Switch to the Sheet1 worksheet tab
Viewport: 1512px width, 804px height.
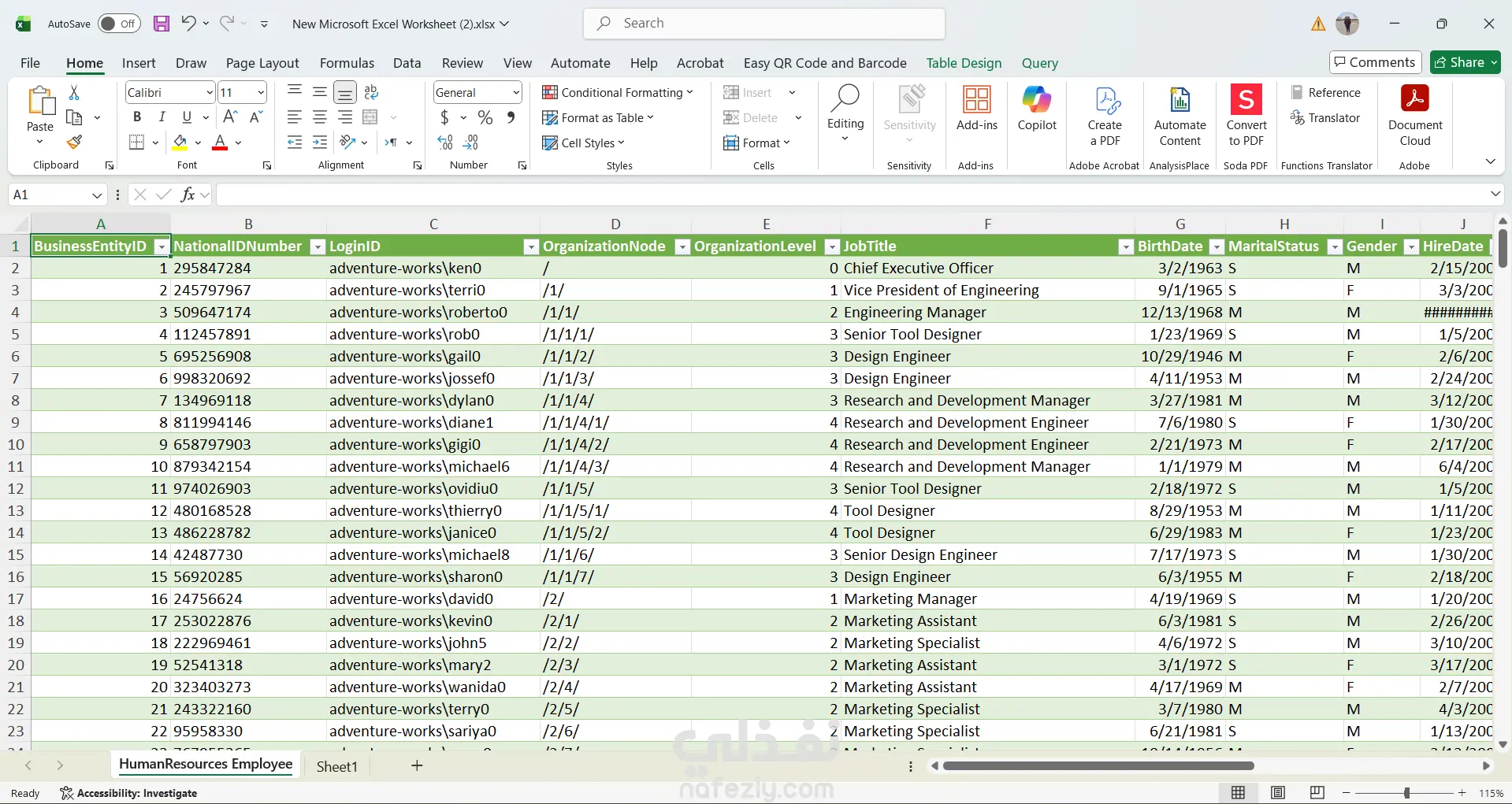(x=336, y=766)
